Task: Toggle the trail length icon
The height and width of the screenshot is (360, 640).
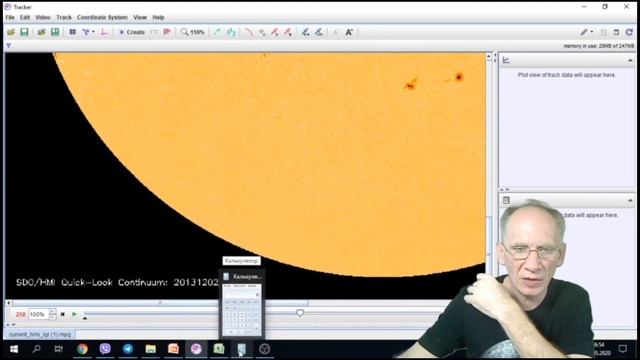Action: 217,32
